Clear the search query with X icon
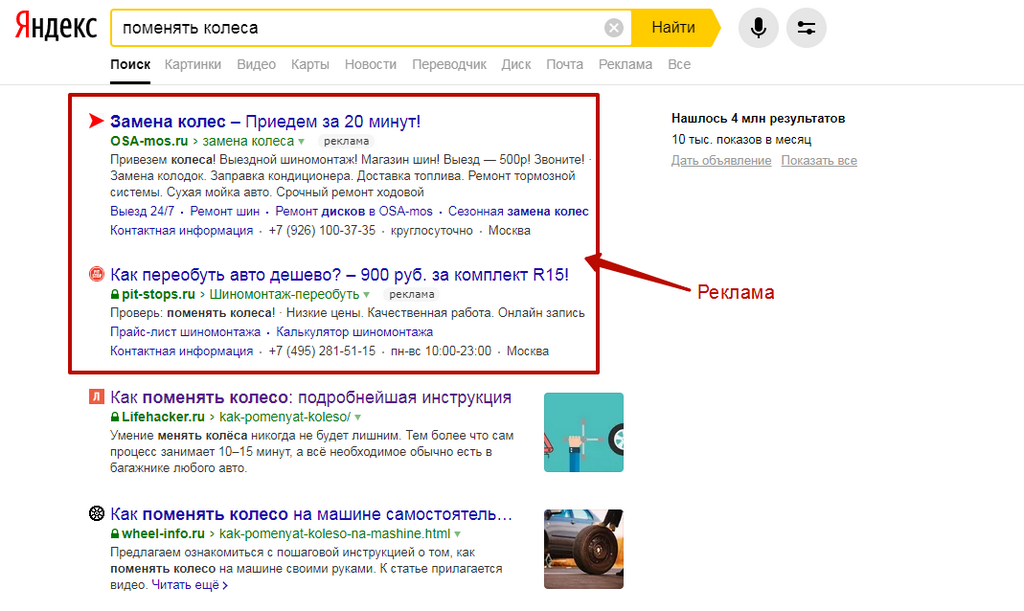 tap(613, 28)
